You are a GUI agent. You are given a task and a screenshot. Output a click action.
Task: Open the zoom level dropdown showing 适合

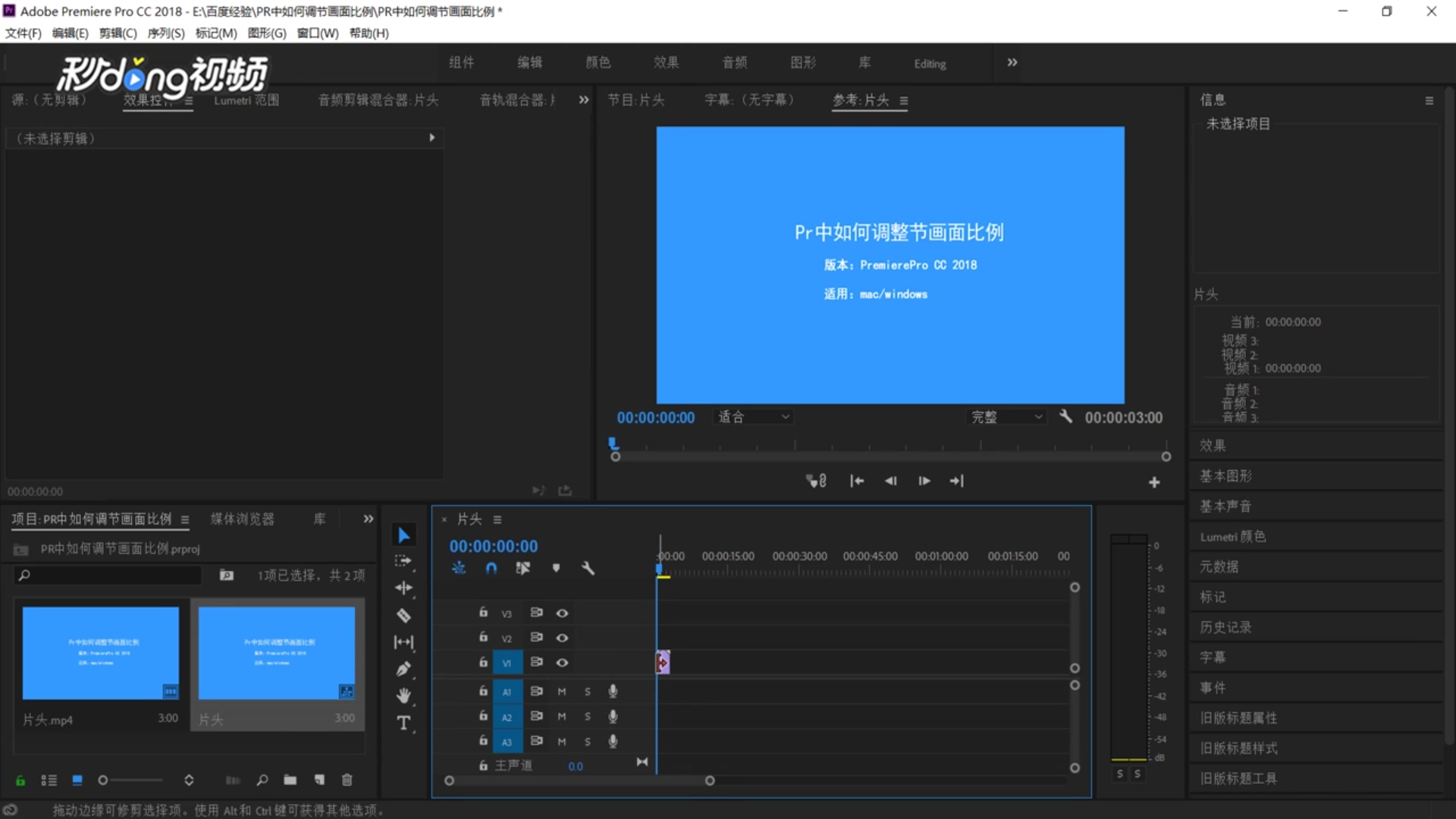[753, 416]
